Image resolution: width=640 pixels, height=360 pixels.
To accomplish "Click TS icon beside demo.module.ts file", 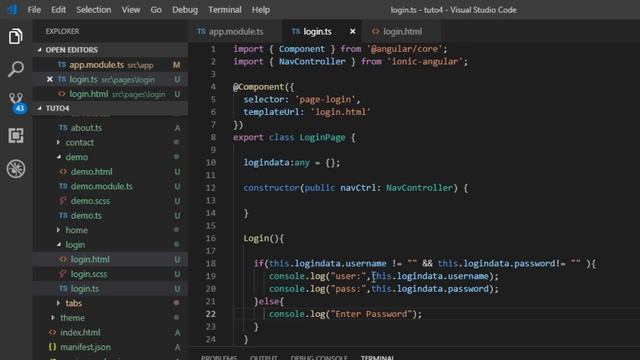I will click(63, 186).
